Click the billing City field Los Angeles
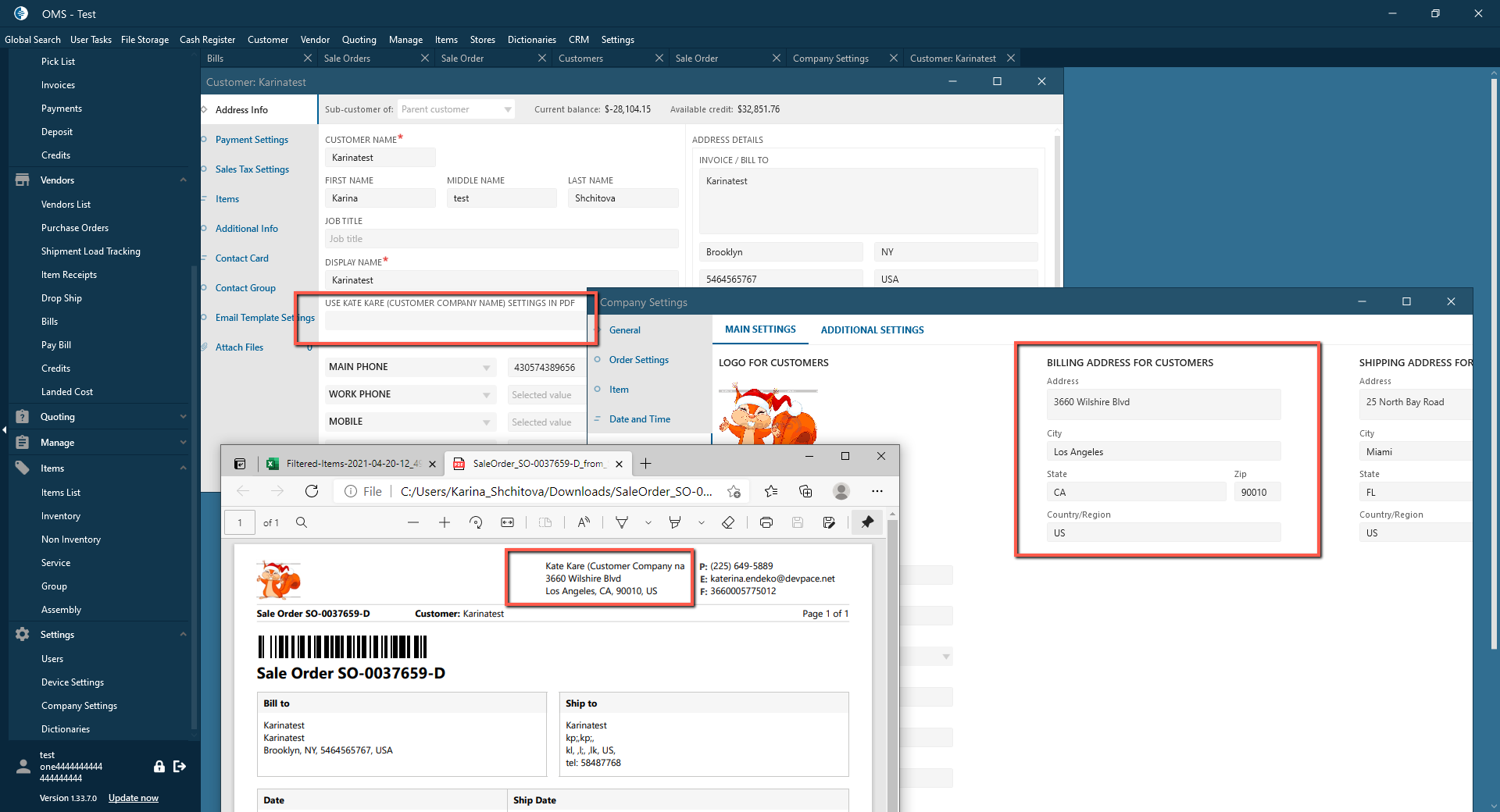 (1162, 452)
